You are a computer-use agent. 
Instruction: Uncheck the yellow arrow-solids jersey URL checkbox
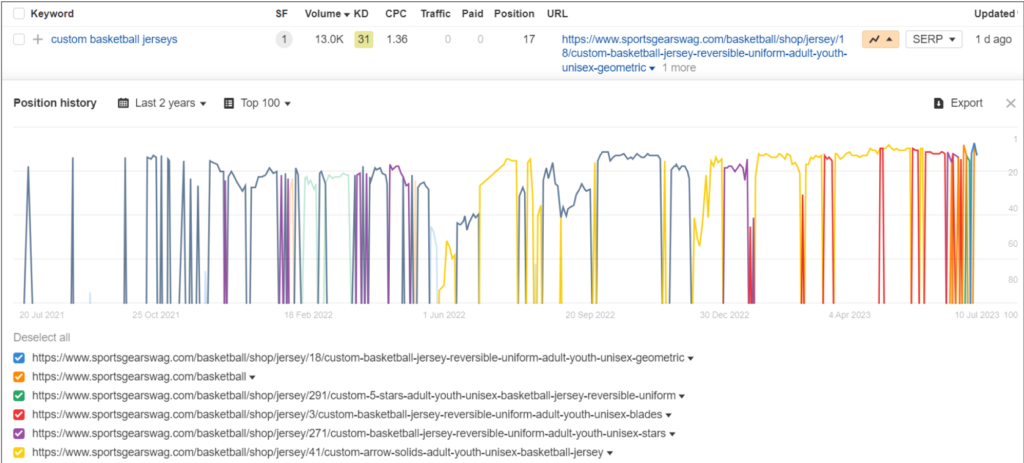(x=19, y=453)
